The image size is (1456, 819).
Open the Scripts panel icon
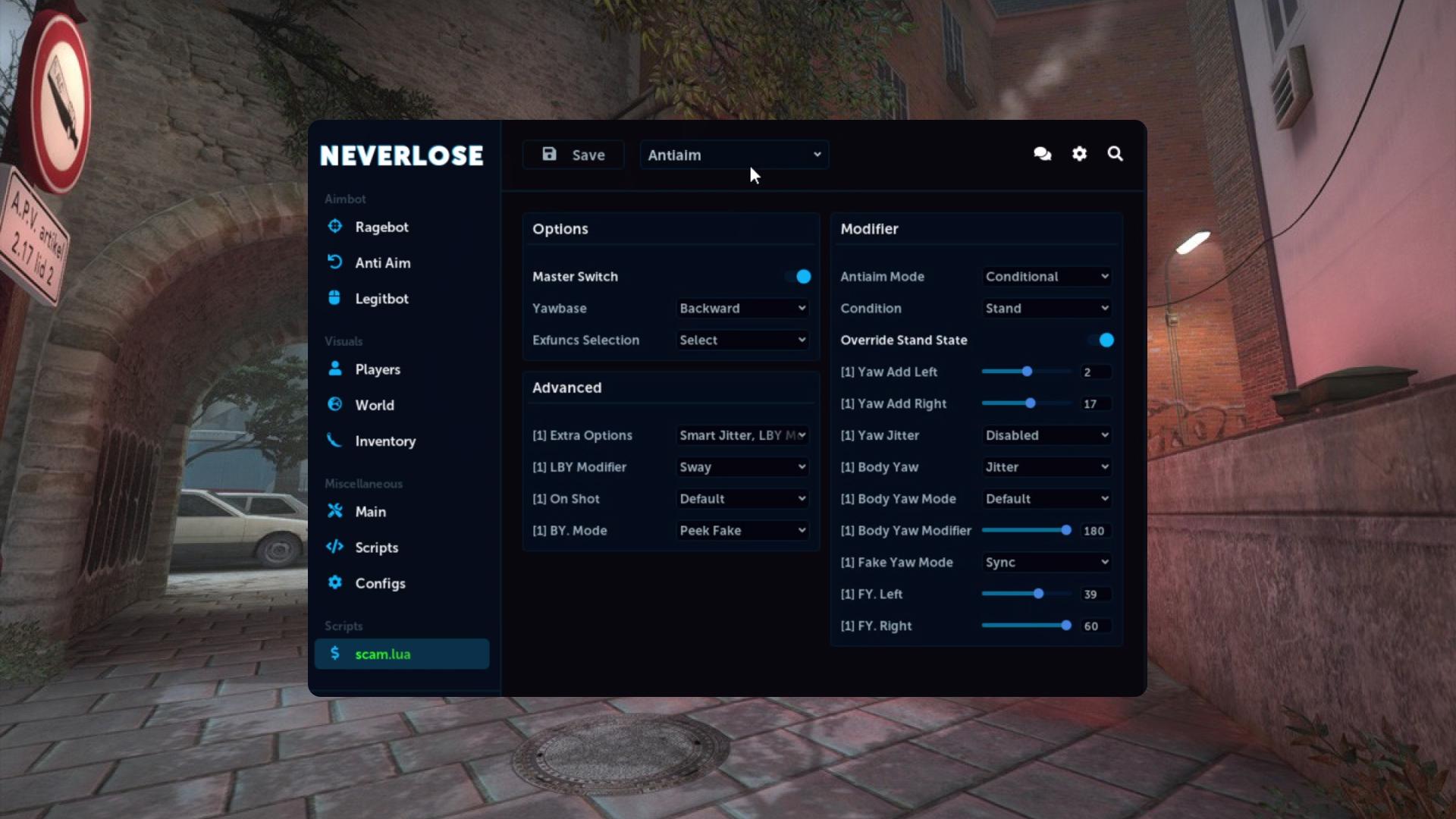pyautogui.click(x=335, y=547)
